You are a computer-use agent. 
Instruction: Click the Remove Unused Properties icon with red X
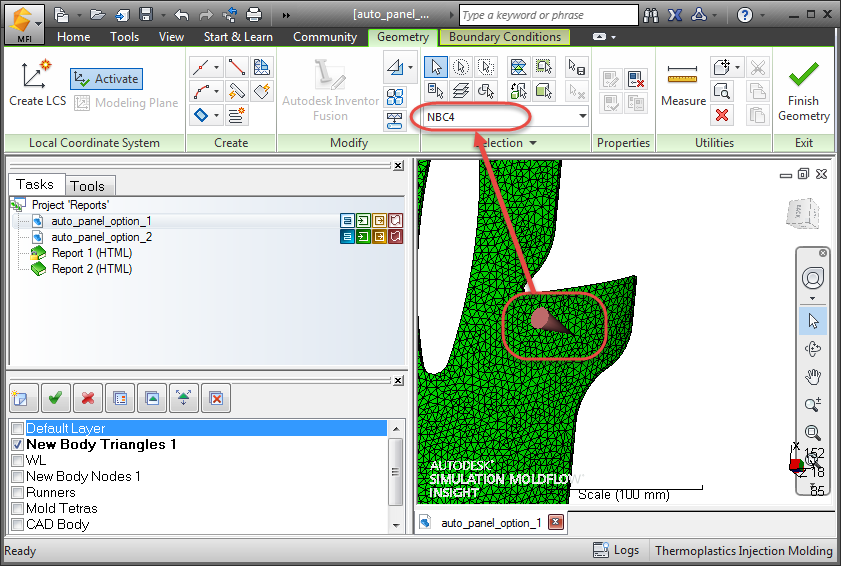(x=636, y=79)
